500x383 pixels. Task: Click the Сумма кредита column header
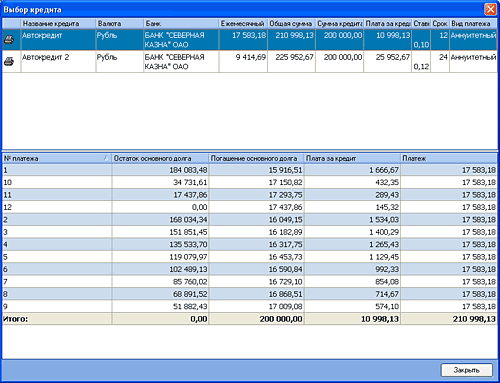tap(339, 24)
